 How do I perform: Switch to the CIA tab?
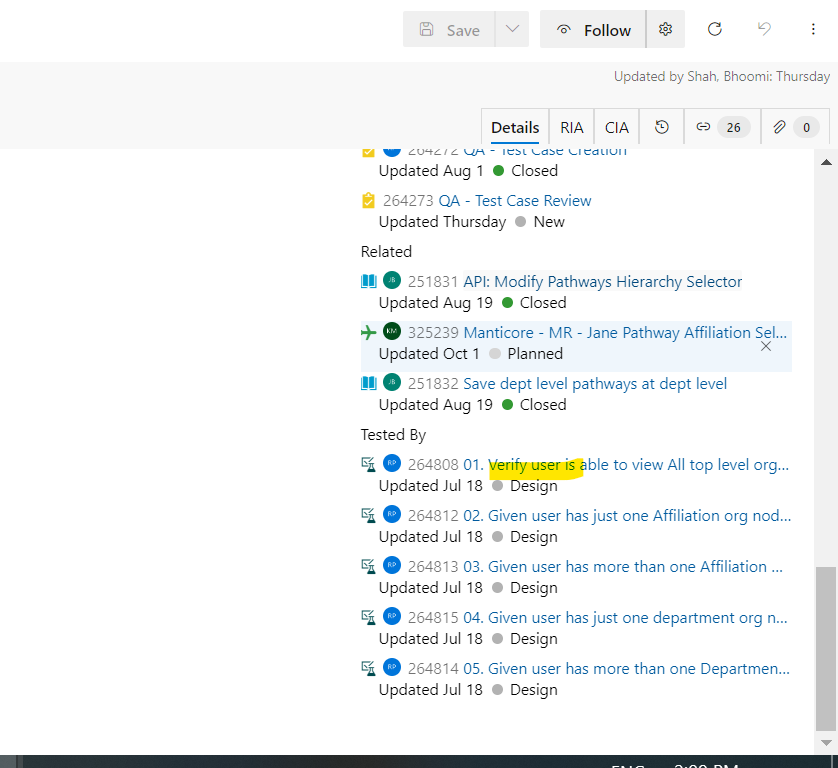[x=616, y=127]
